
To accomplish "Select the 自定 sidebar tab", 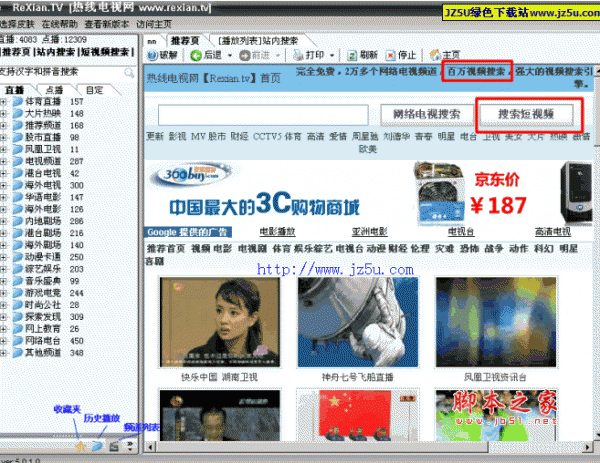I will [x=95, y=90].
